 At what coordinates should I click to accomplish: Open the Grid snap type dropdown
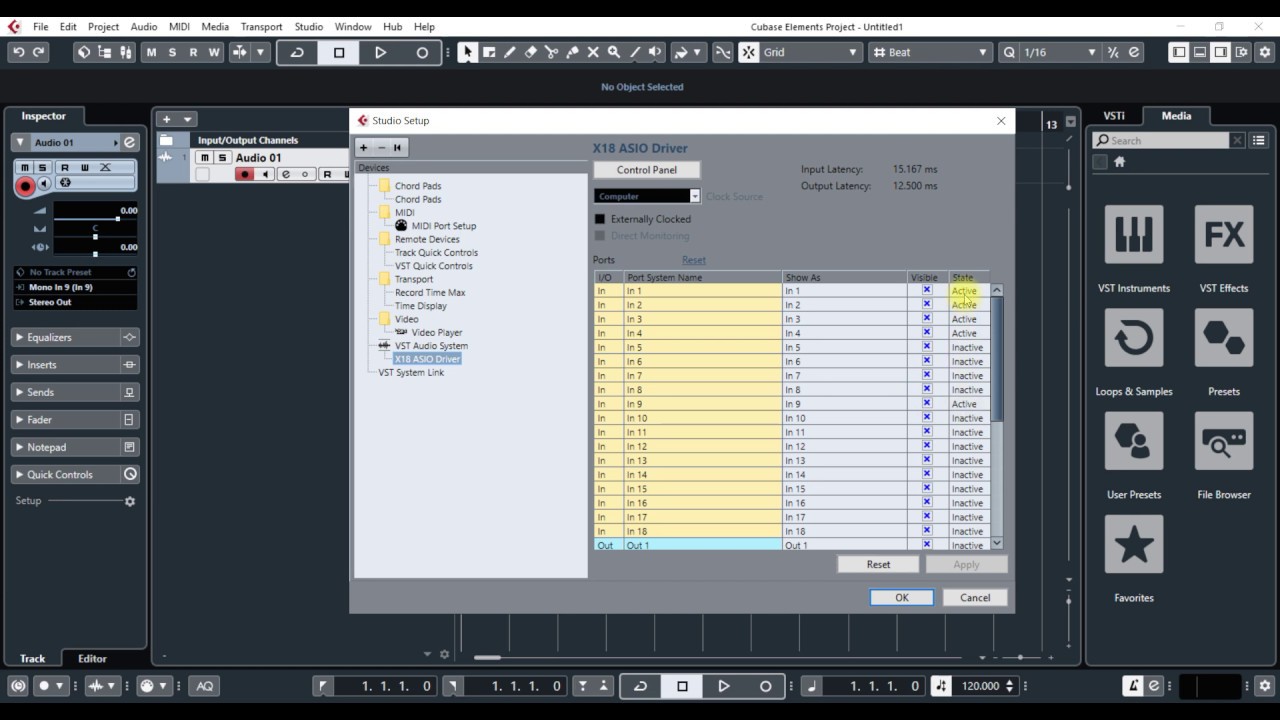point(811,52)
